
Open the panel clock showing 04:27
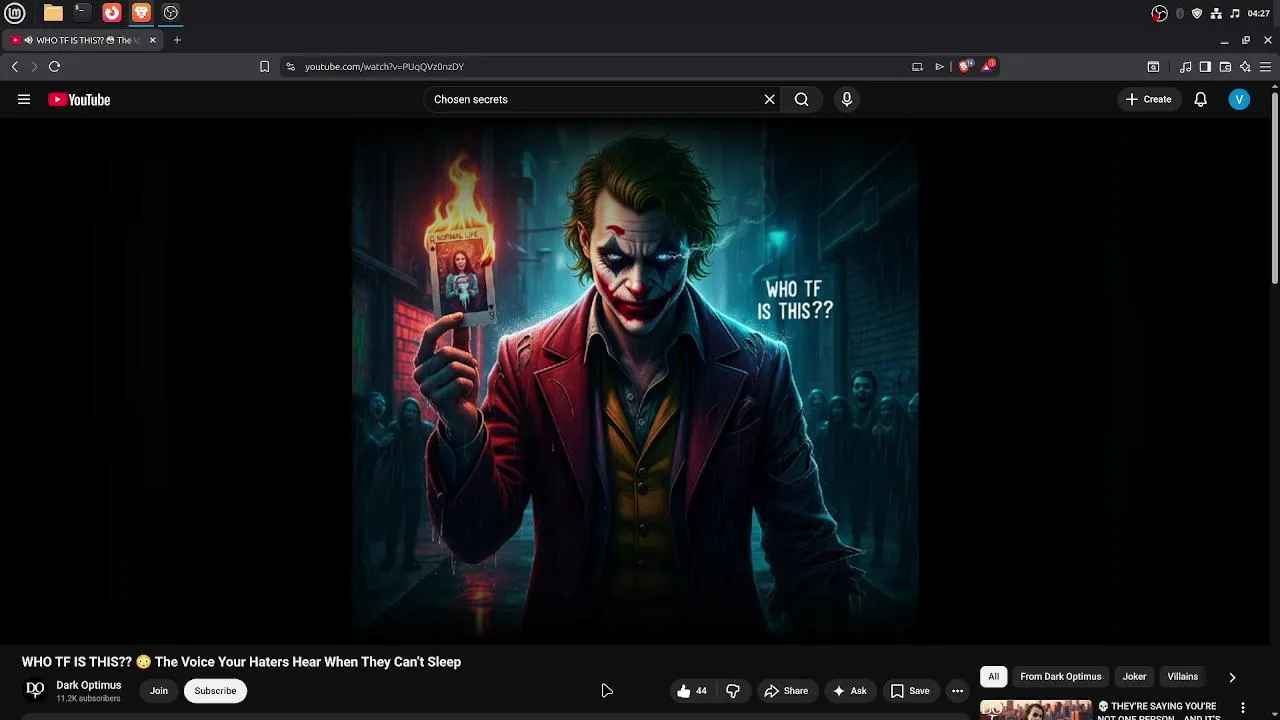[x=1259, y=13]
